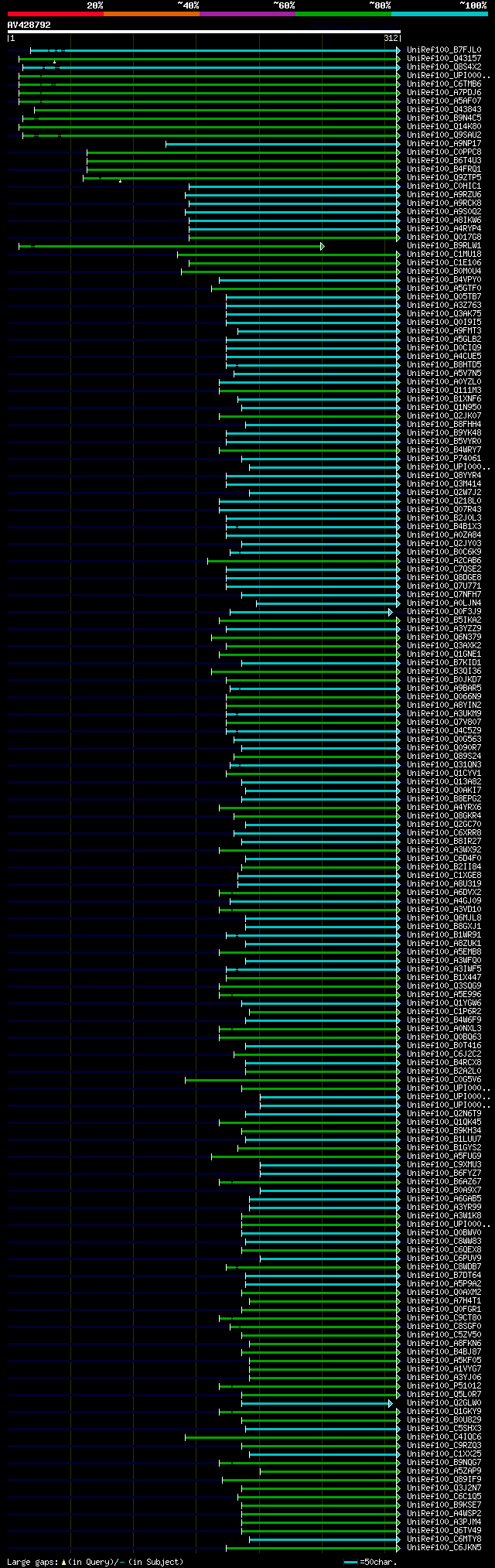The width and height of the screenshot is (495, 1568).
Task: Select the UniRef100_Q2W7J2 label
Action: (x=444, y=492)
